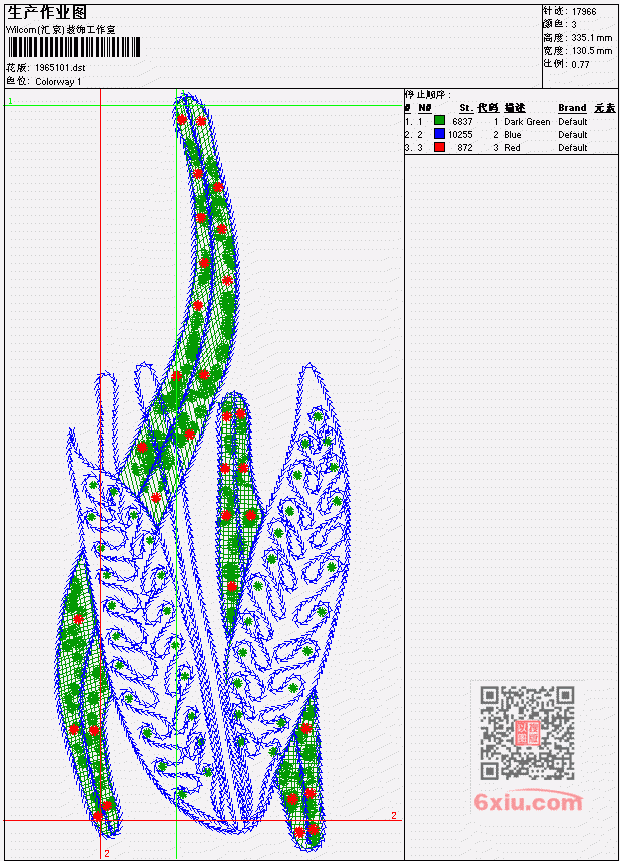
Task: Click stitch count 6837 in Dark Green row
Action: point(462,121)
